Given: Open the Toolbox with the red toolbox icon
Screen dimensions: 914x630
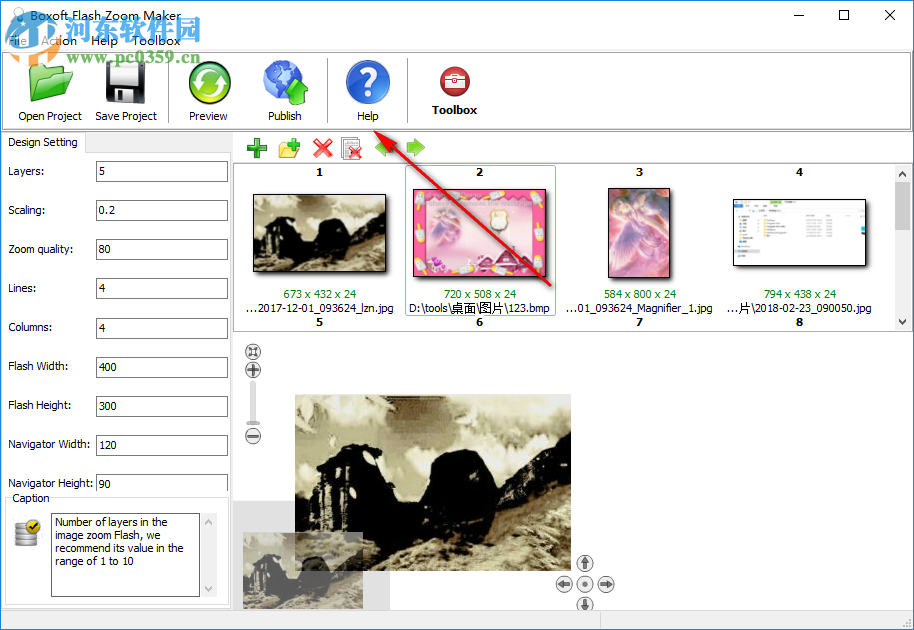Looking at the screenshot, I should [454, 82].
